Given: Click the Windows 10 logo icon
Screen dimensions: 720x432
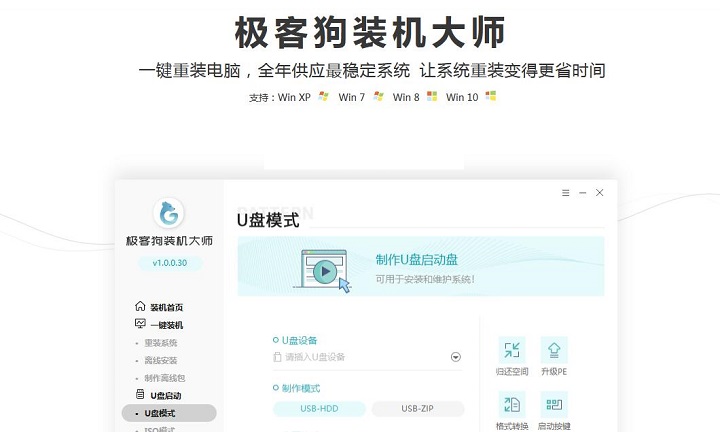Looking at the screenshot, I should click(x=491, y=96).
